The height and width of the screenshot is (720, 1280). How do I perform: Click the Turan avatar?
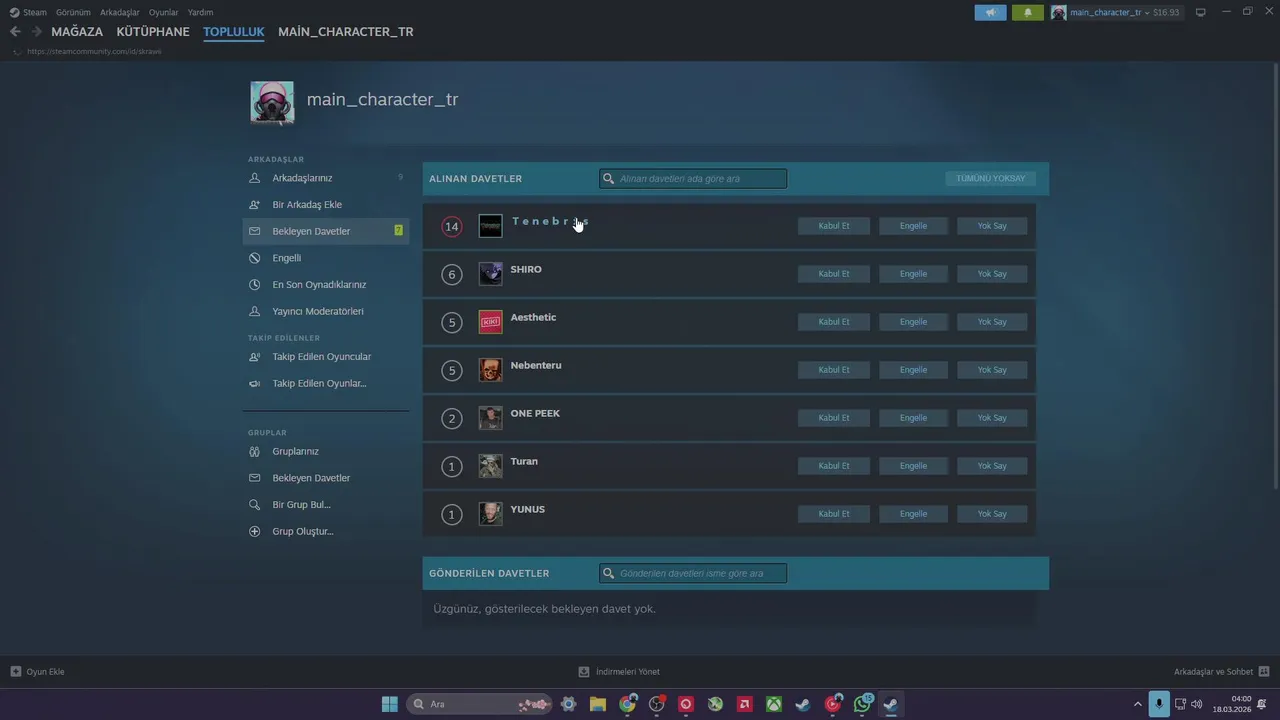tap(490, 466)
